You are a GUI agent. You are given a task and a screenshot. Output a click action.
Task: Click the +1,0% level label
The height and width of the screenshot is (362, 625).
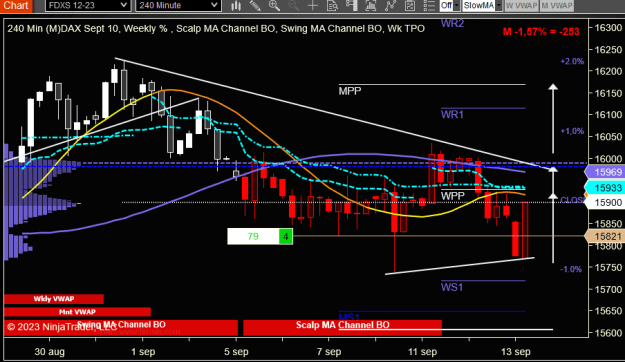point(572,131)
